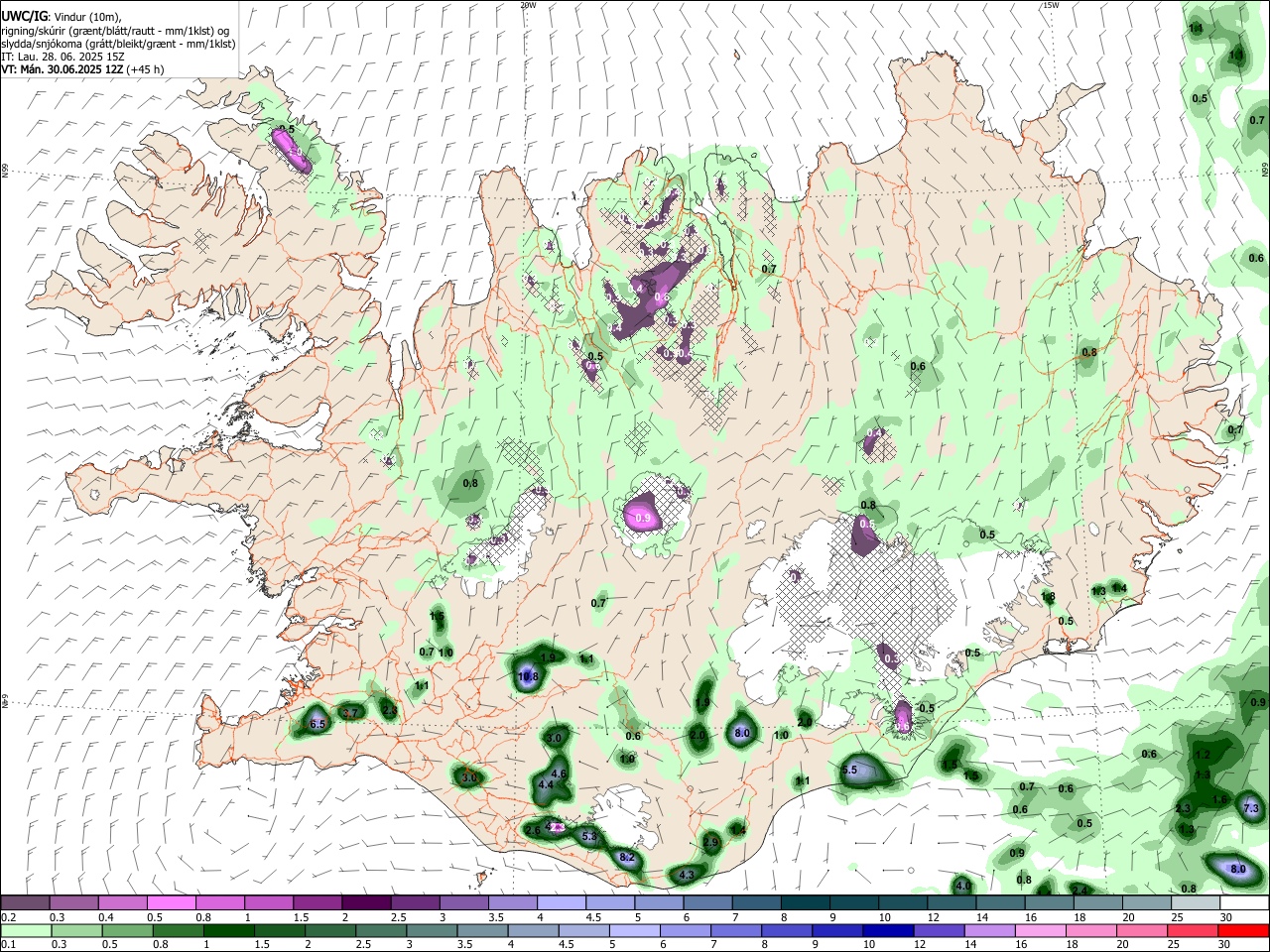Click the 'slydda/snjókoma' legend description line
Screen dimensions: 1270x952
(118, 44)
